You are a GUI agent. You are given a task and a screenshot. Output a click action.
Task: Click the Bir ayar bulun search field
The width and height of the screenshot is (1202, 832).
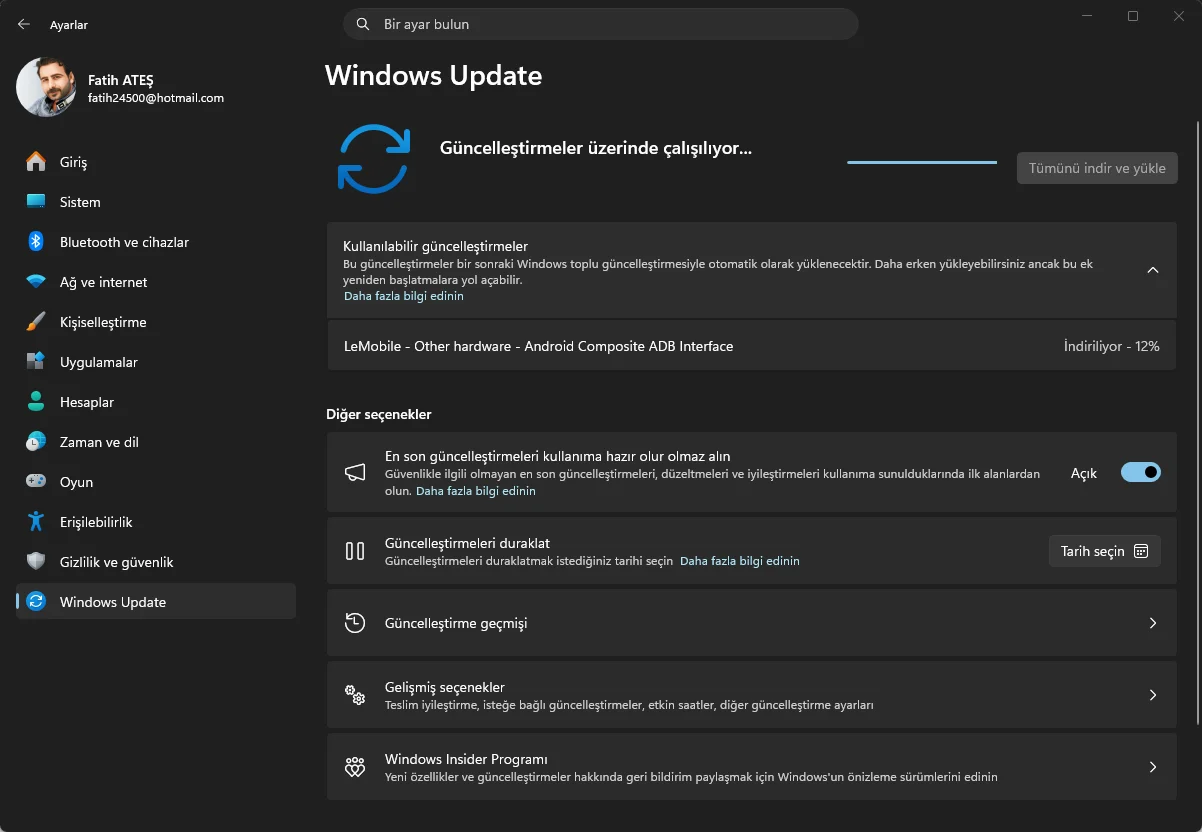(x=601, y=24)
